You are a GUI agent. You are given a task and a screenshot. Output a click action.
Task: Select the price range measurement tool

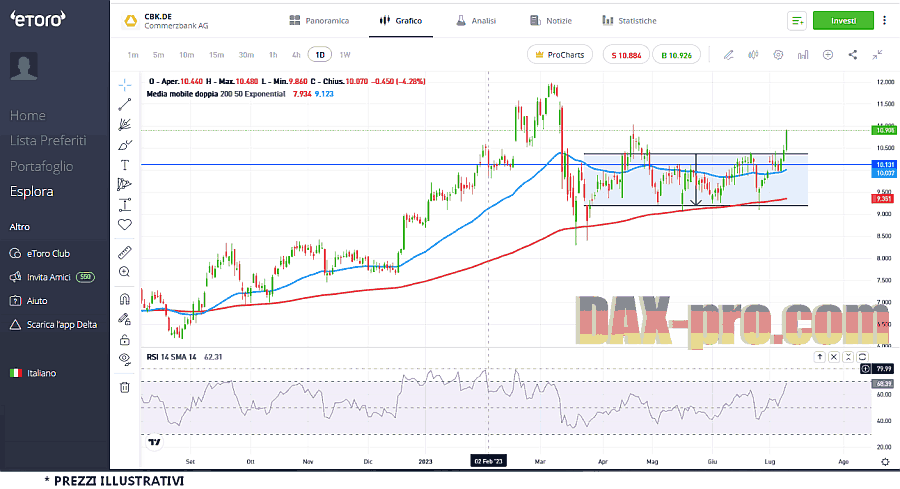(x=125, y=204)
